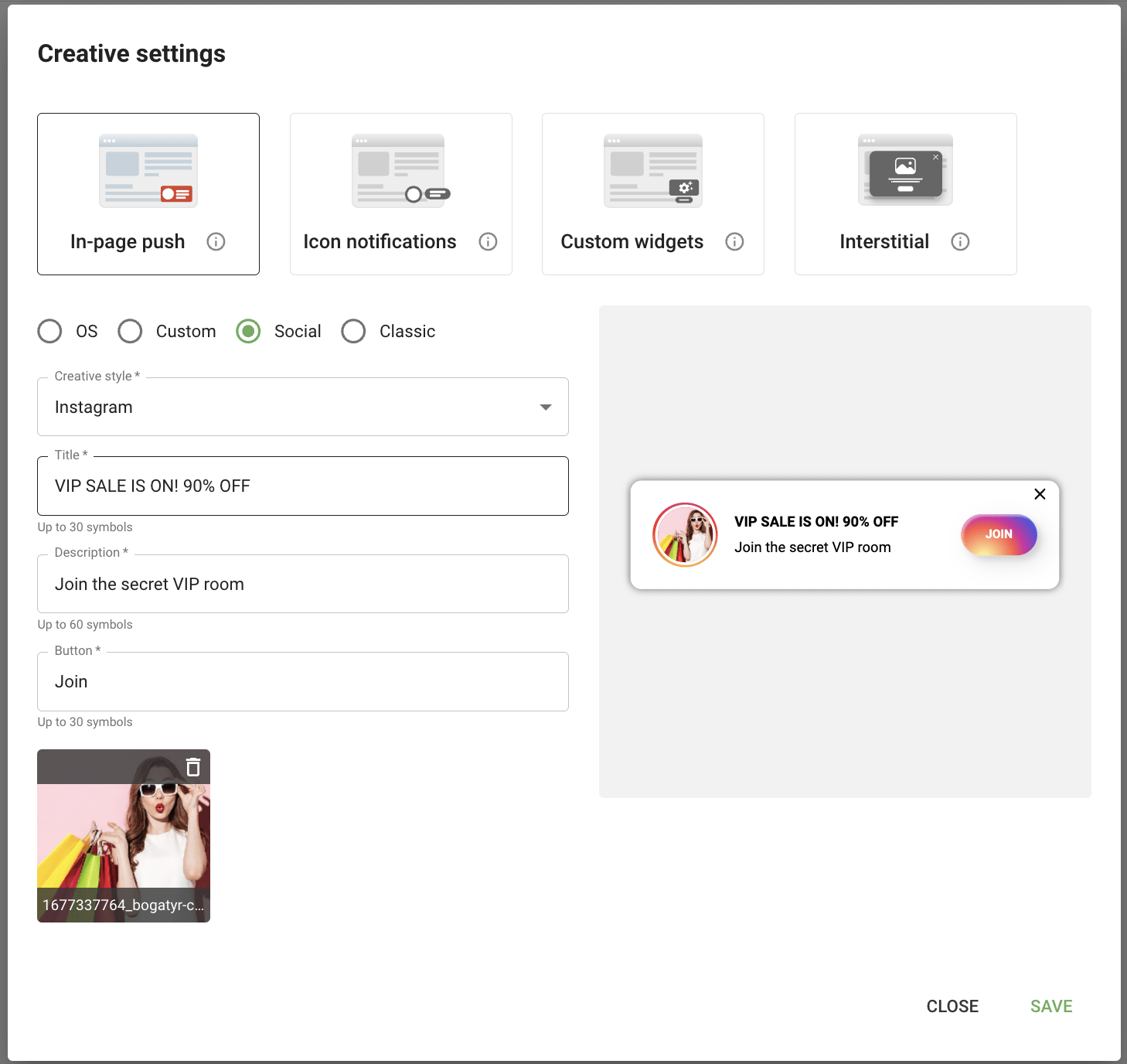Image resolution: width=1127 pixels, height=1064 pixels.
Task: Click the info icon next to In-page push
Action: (216, 242)
